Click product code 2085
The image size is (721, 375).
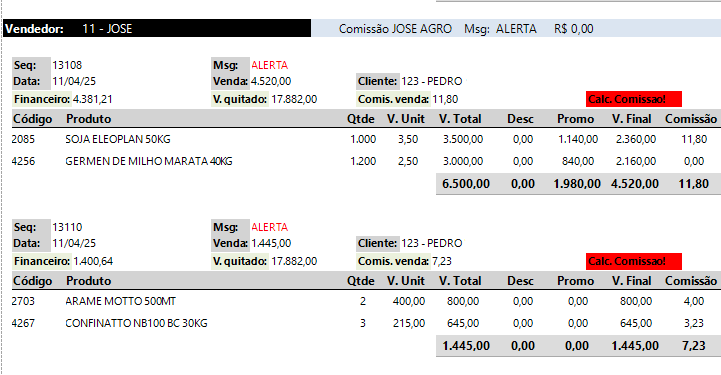click(23, 139)
